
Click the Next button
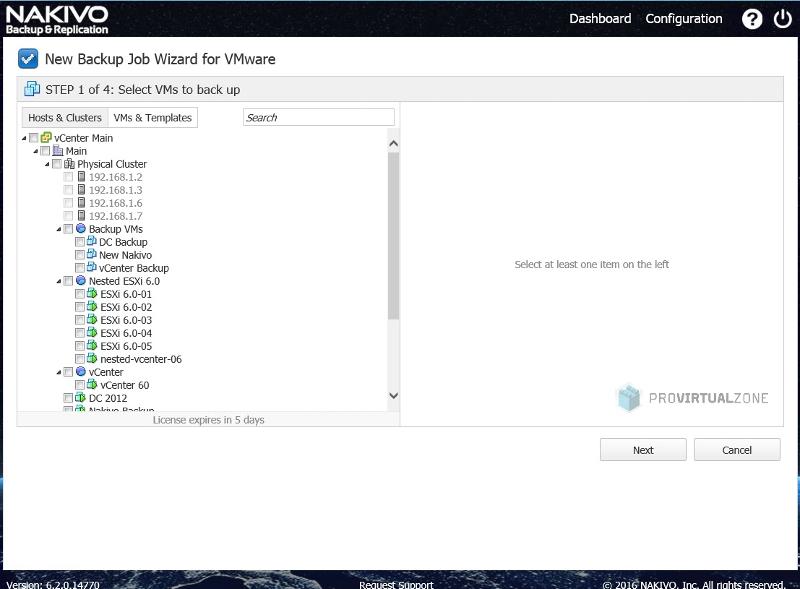(x=643, y=450)
